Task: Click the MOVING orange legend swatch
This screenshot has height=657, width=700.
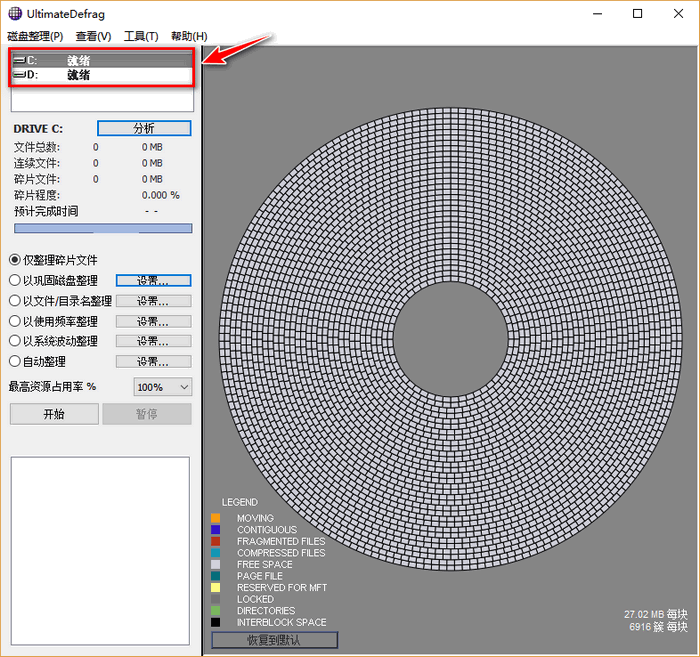Action: click(x=216, y=518)
